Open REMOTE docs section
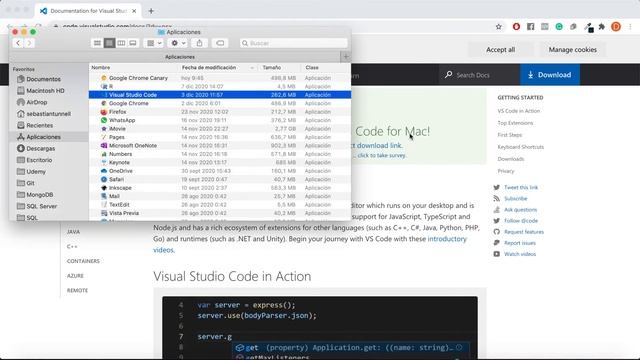 77,291
